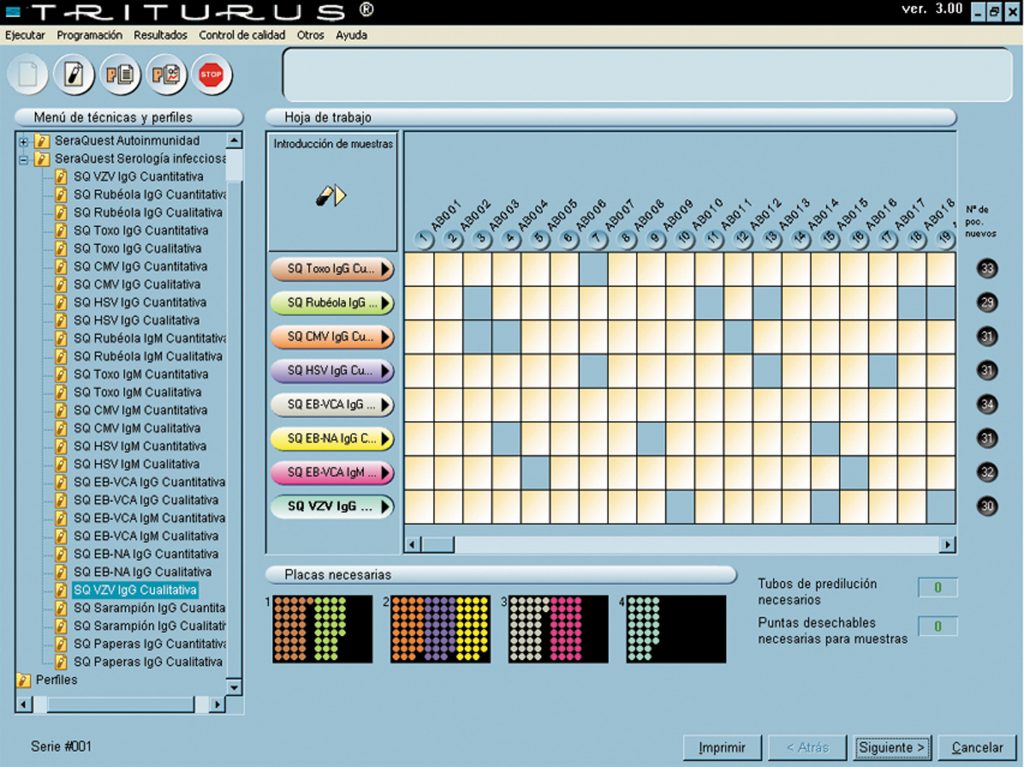
Task: Click the new blank document toolbar icon
Action: (28, 76)
